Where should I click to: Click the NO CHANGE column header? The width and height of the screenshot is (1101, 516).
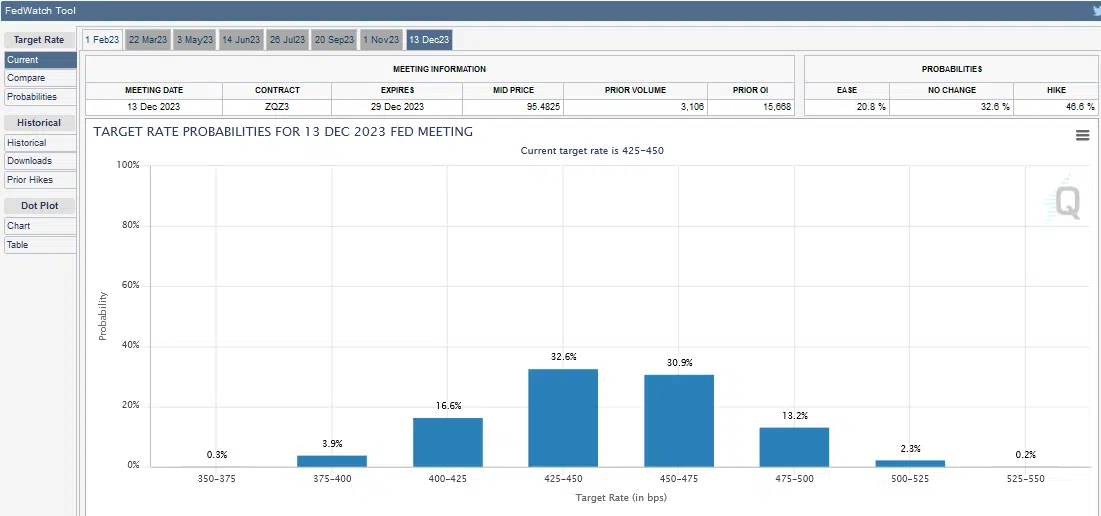click(951, 90)
